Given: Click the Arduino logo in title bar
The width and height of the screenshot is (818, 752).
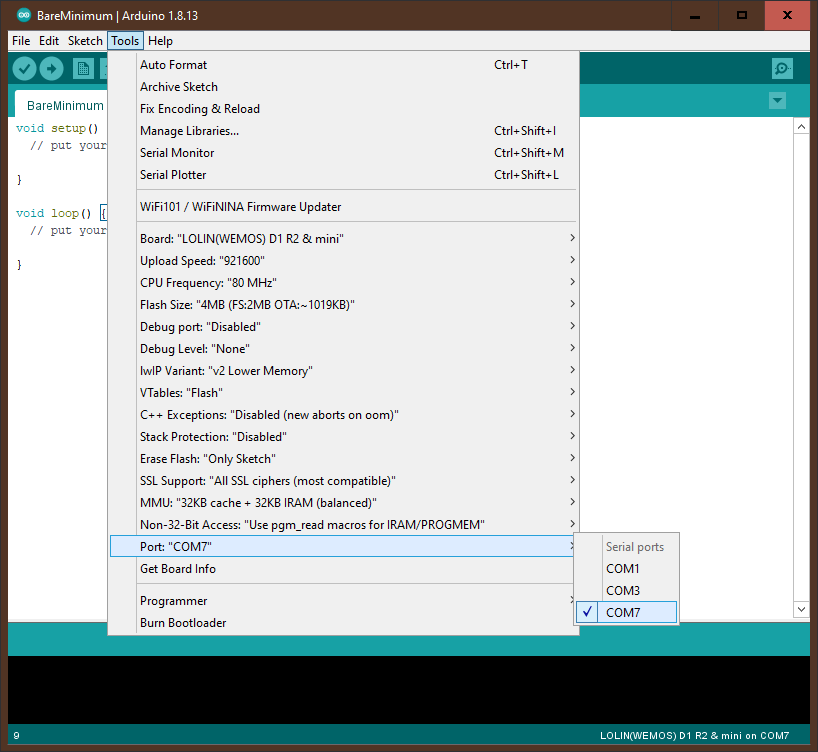Looking at the screenshot, I should pyautogui.click(x=24, y=15).
